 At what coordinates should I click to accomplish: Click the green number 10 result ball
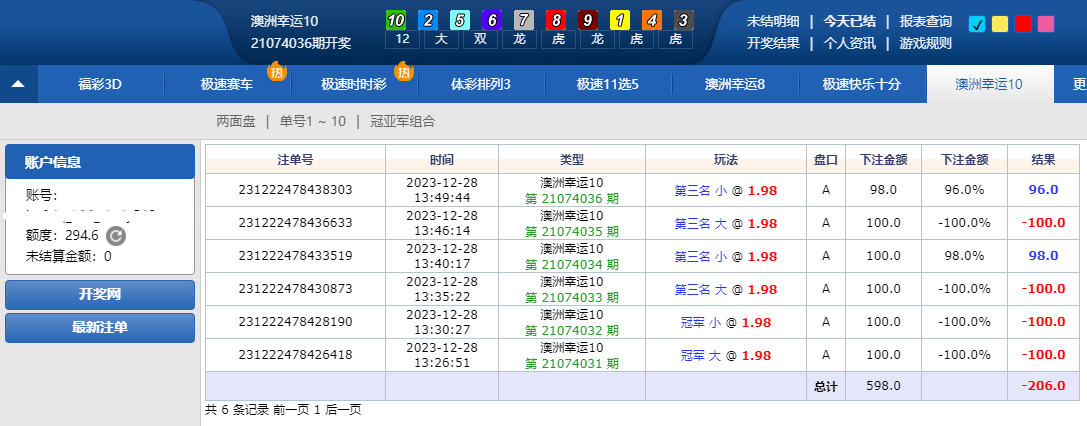click(395, 20)
